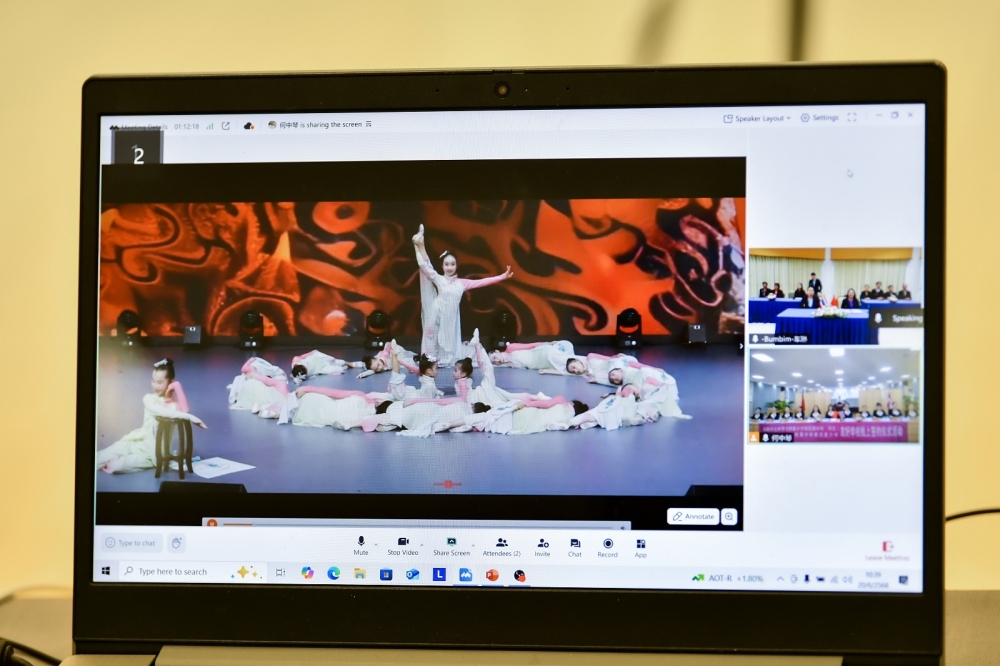Open Microsoft Copilot from the taskbar
This screenshot has width=1000, height=666.
coord(307,573)
